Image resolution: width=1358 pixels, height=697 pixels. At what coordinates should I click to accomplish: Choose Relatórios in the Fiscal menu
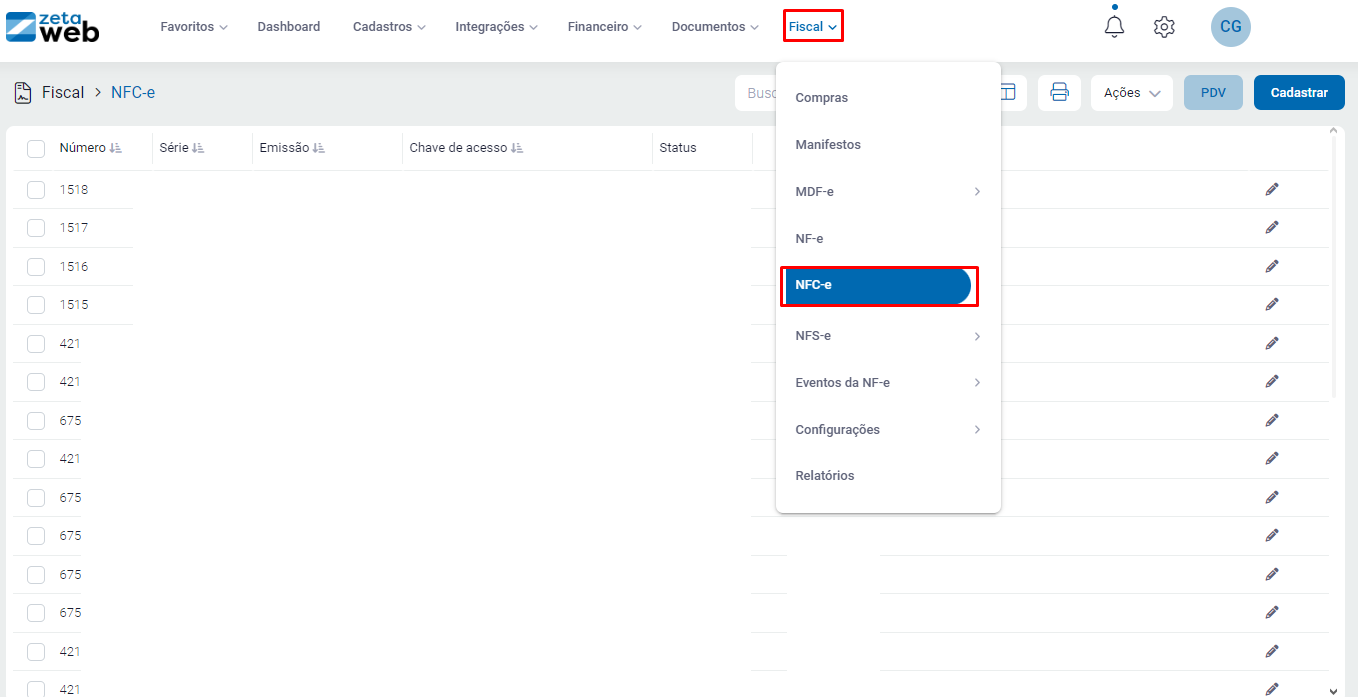[x=825, y=476]
